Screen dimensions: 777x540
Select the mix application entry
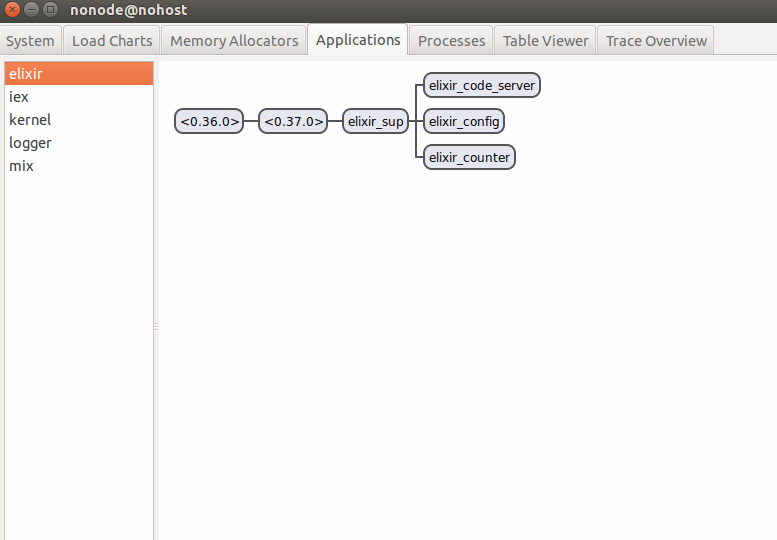pos(79,165)
